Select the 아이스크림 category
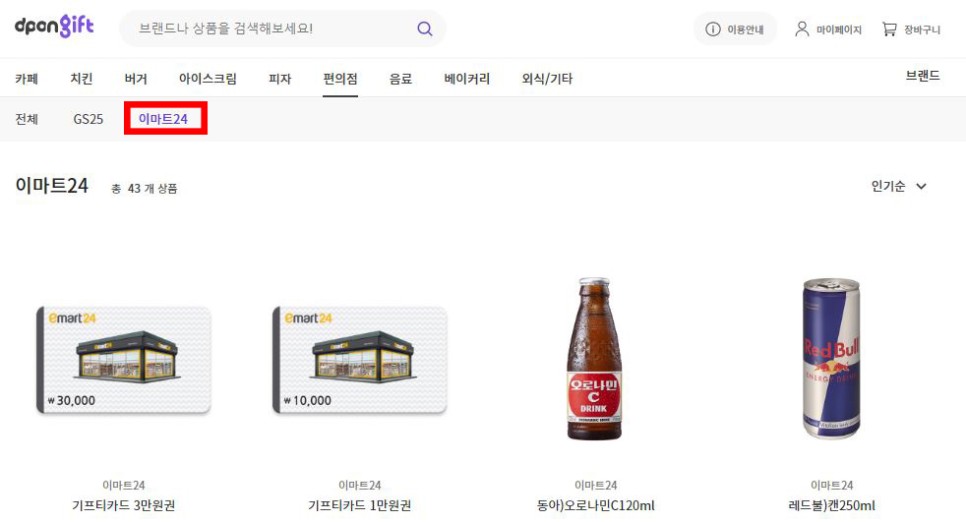This screenshot has width=966, height=522. (208, 78)
